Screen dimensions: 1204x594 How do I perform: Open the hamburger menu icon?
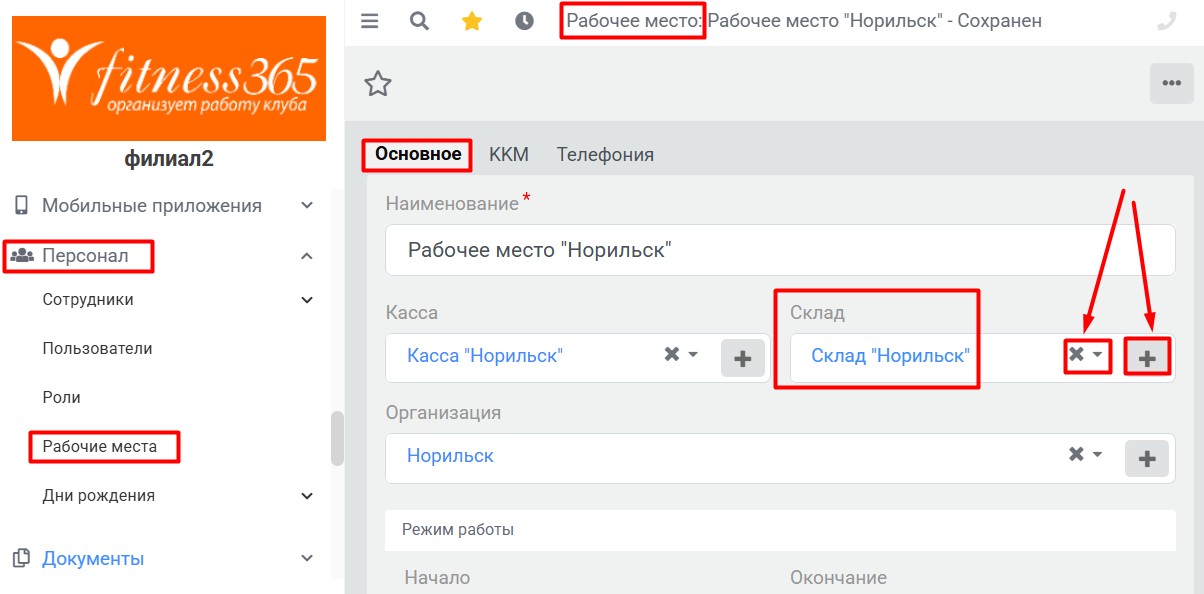point(370,21)
